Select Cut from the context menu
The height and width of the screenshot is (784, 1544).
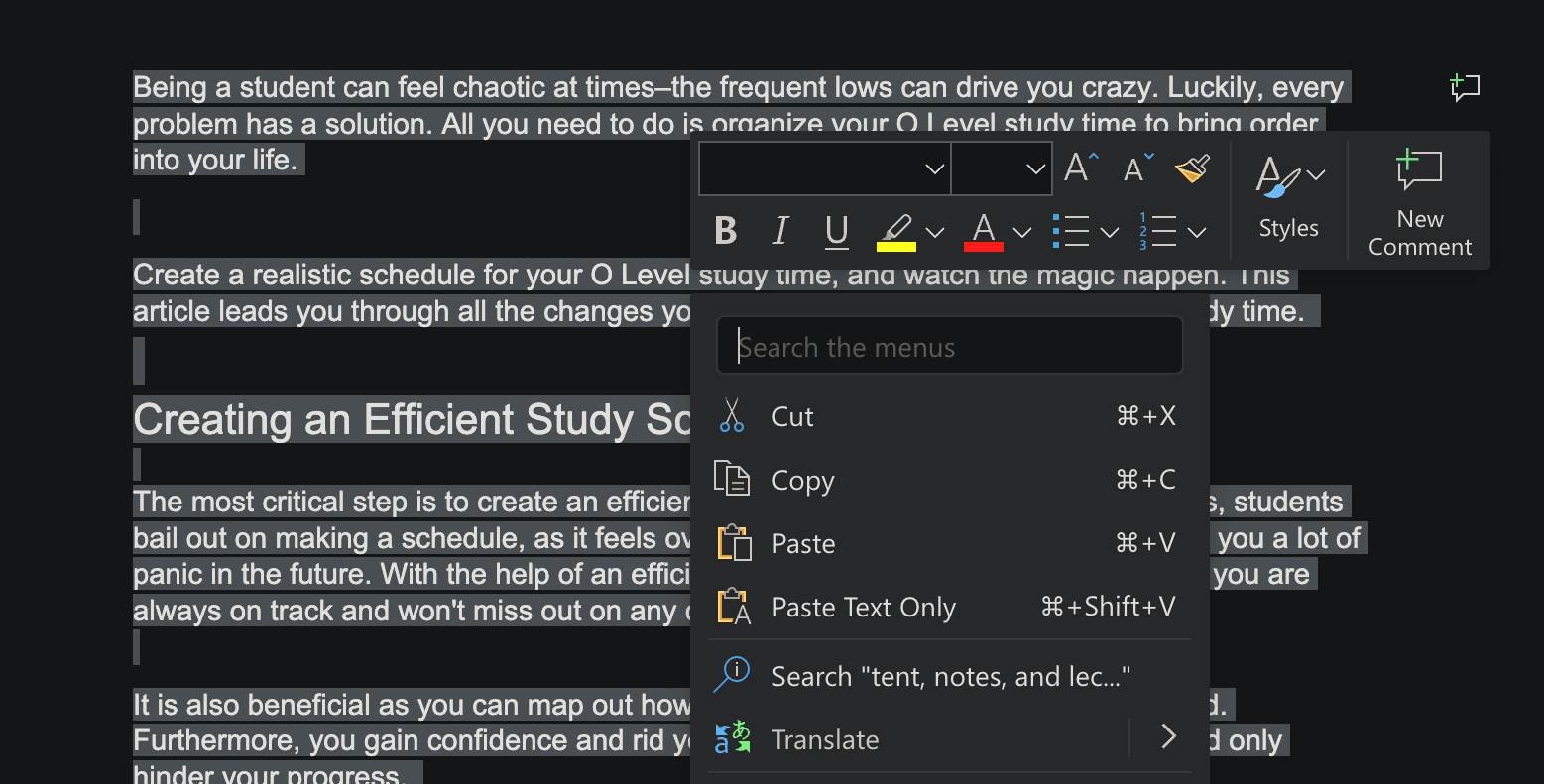[x=791, y=416]
